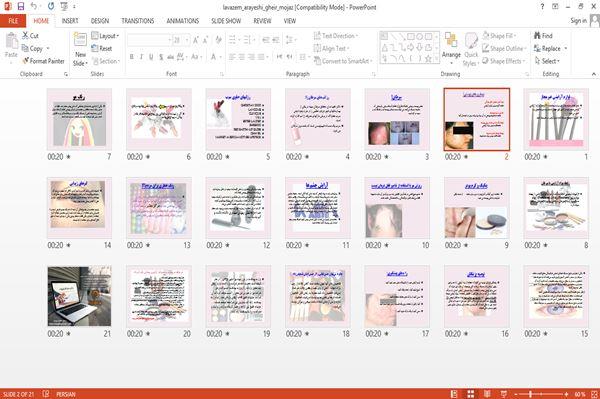Switch to Reading View in status bar

tap(487, 394)
